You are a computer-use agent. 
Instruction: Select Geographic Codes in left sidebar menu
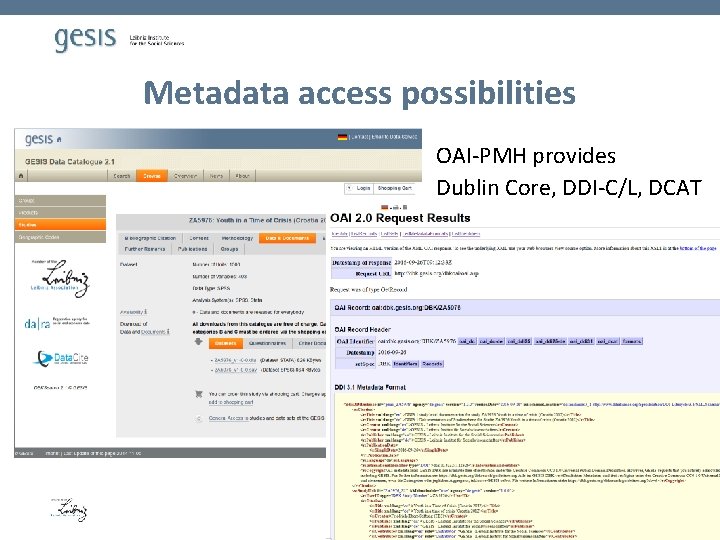point(60,237)
